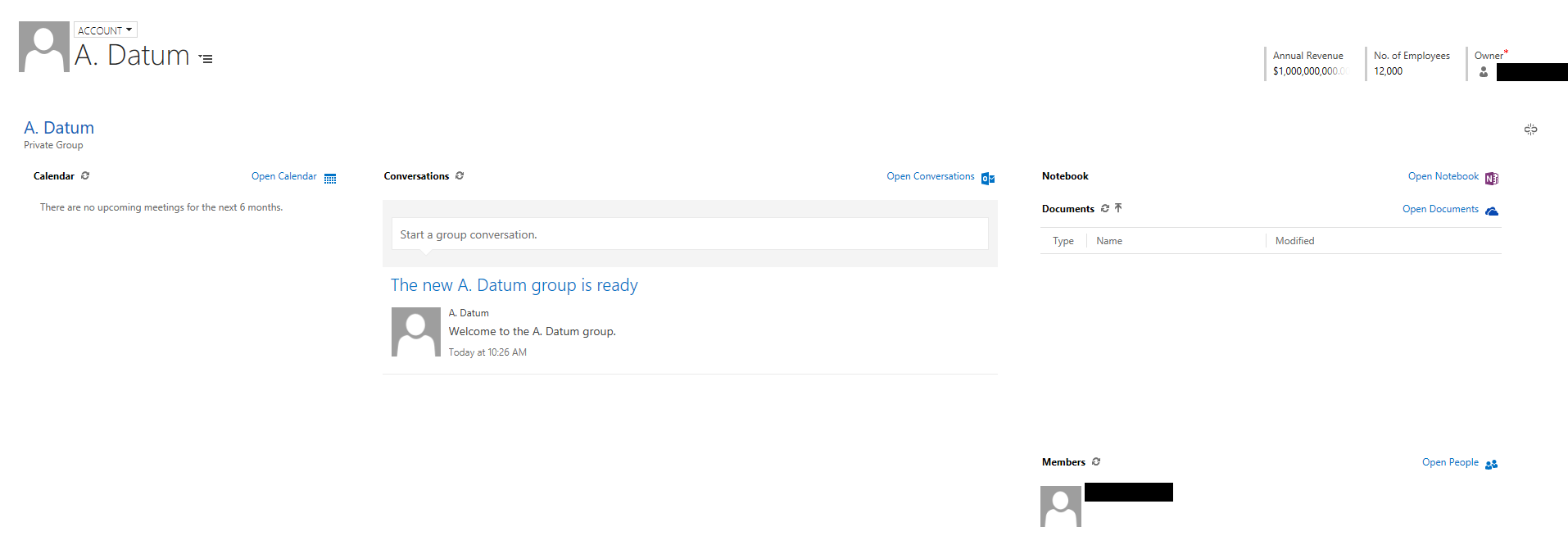Click the Owner person icon

click(x=1484, y=72)
